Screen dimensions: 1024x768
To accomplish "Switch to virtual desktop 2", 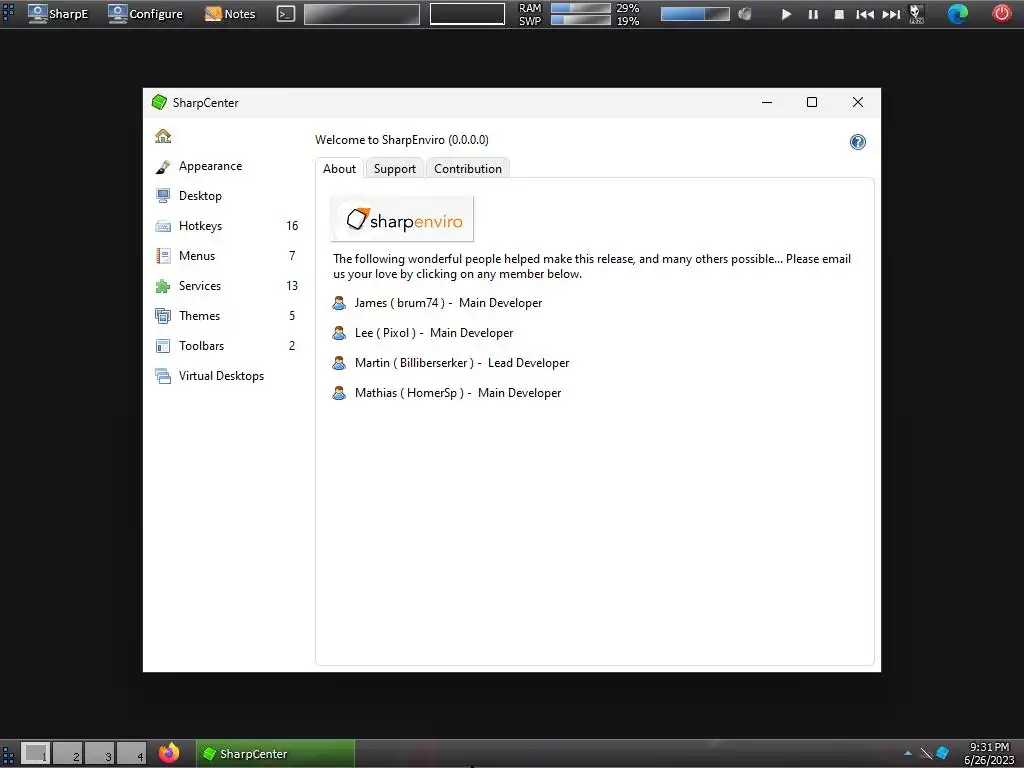I will [67, 754].
